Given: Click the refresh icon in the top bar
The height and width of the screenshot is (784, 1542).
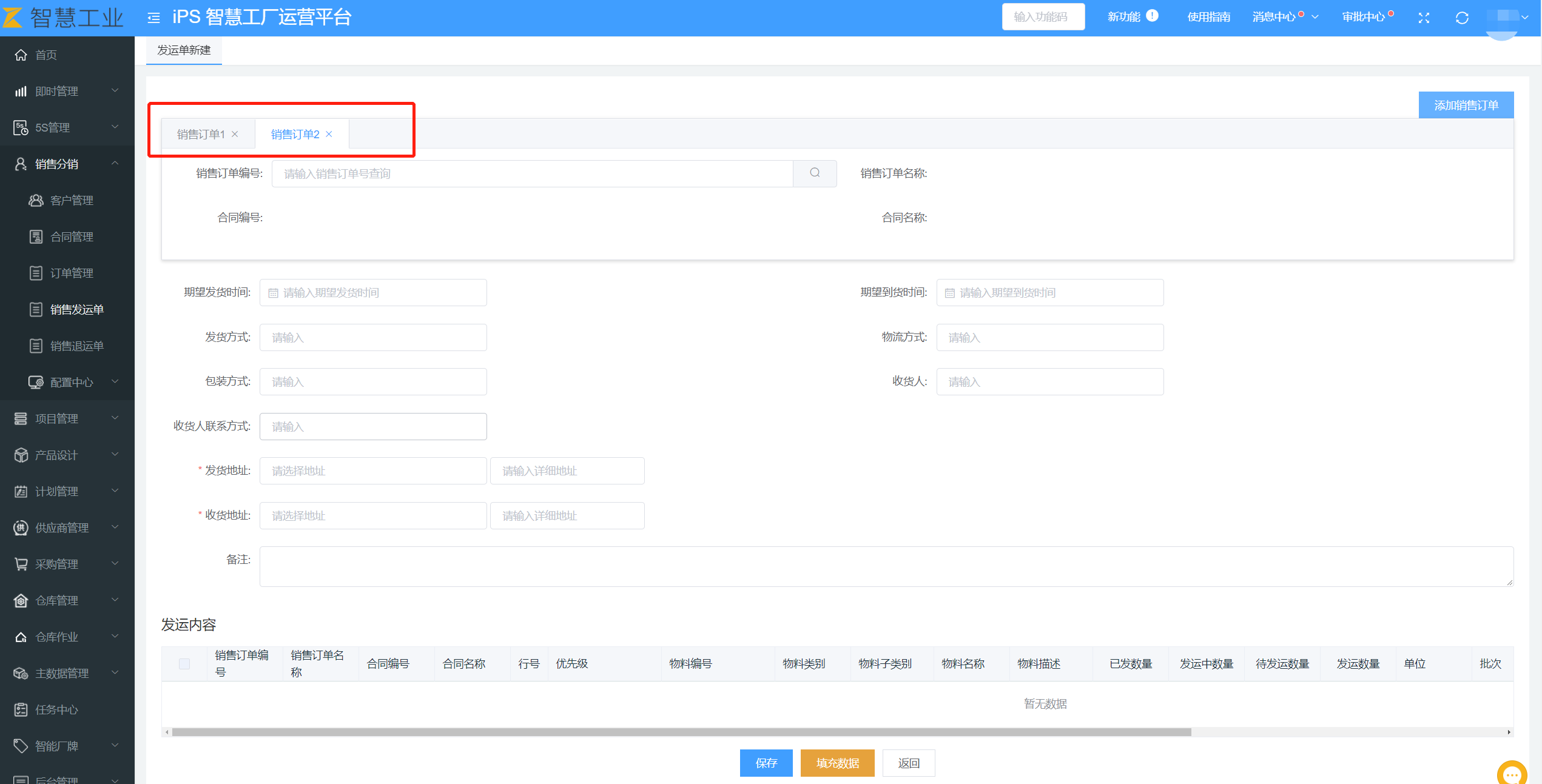Looking at the screenshot, I should (1462, 18).
